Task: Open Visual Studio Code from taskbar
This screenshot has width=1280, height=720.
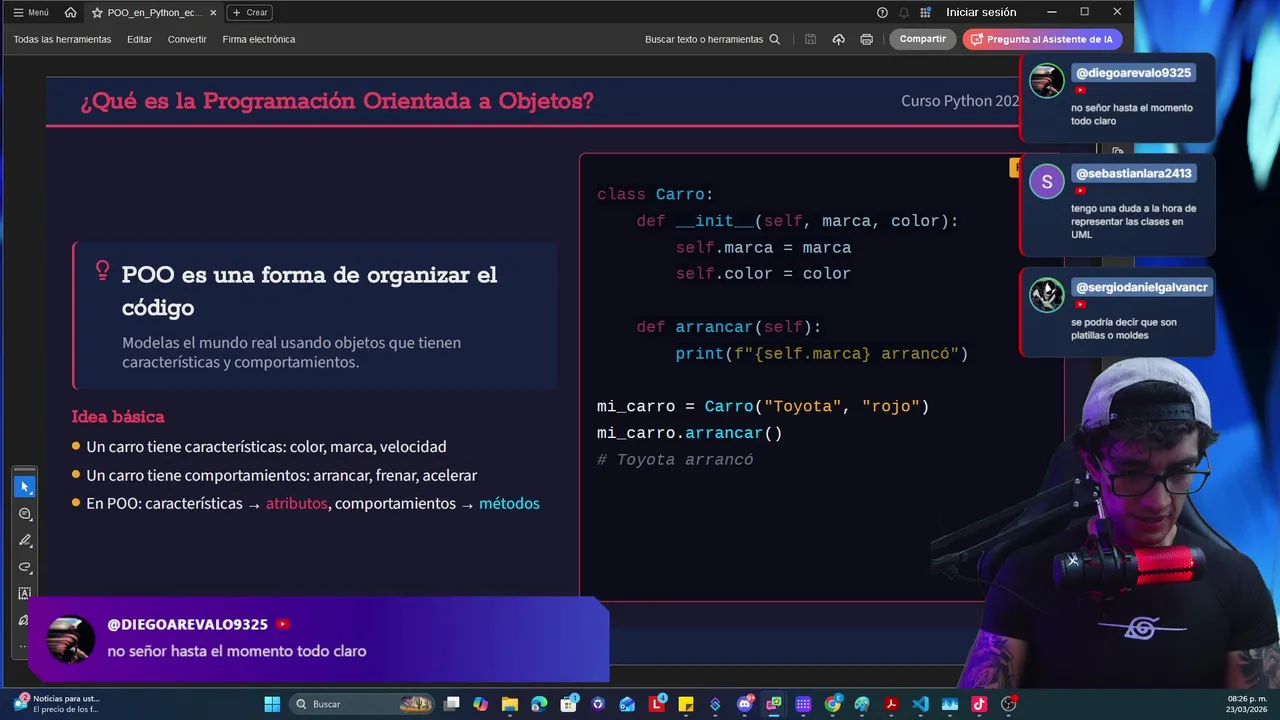Action: click(x=920, y=704)
